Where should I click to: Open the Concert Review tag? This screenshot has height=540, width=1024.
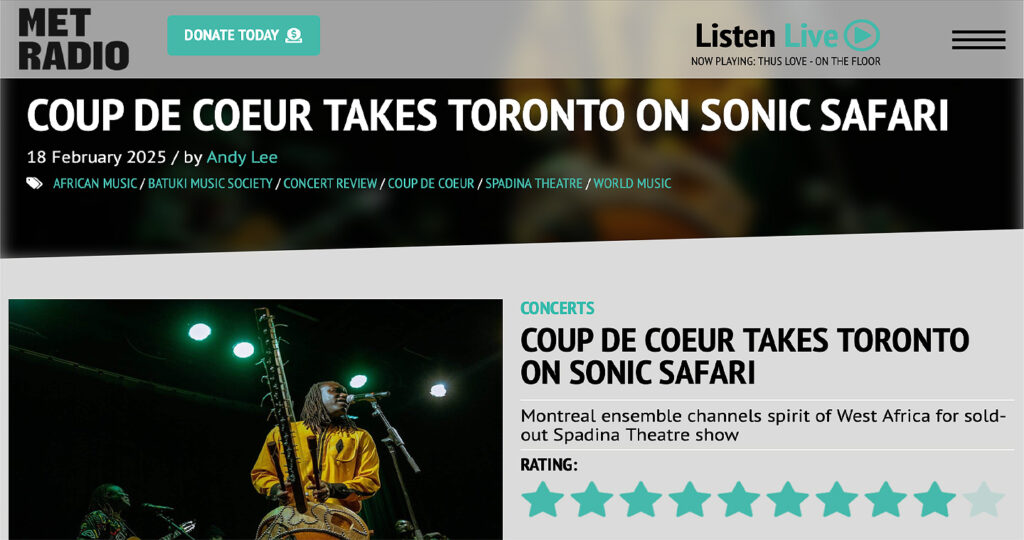pyautogui.click(x=330, y=183)
